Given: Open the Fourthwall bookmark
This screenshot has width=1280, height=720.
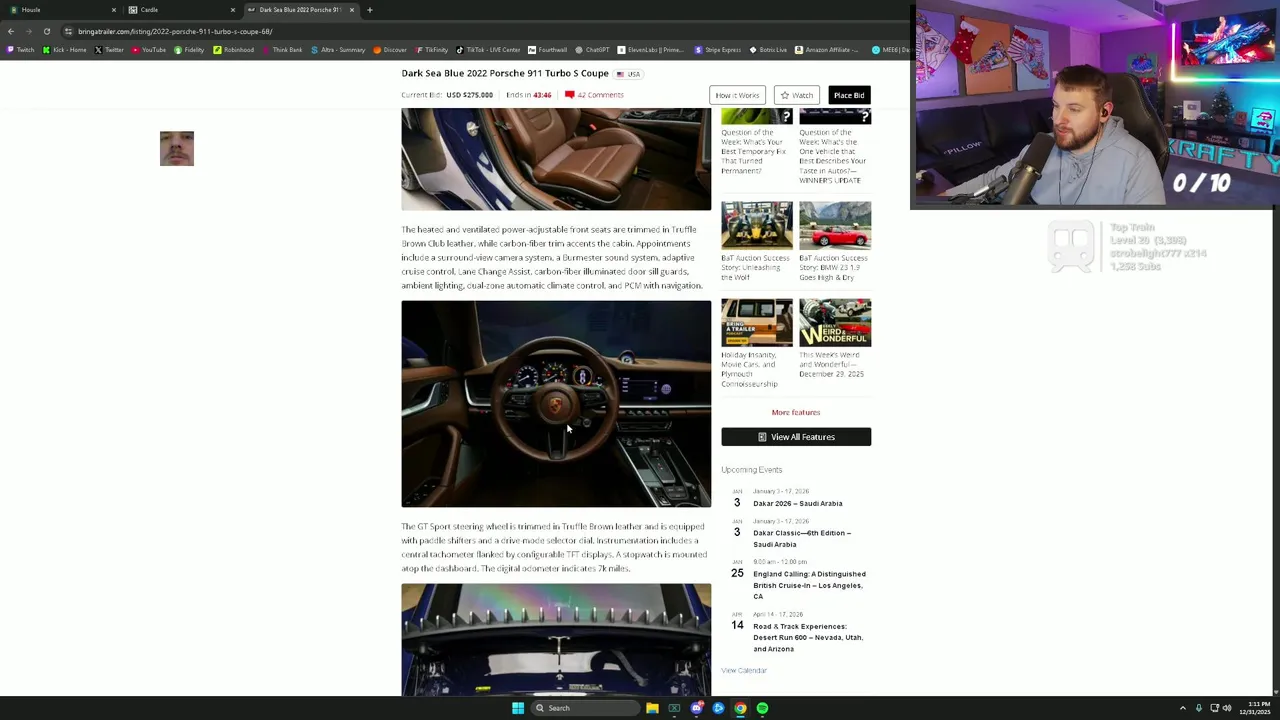Looking at the screenshot, I should (x=548, y=50).
